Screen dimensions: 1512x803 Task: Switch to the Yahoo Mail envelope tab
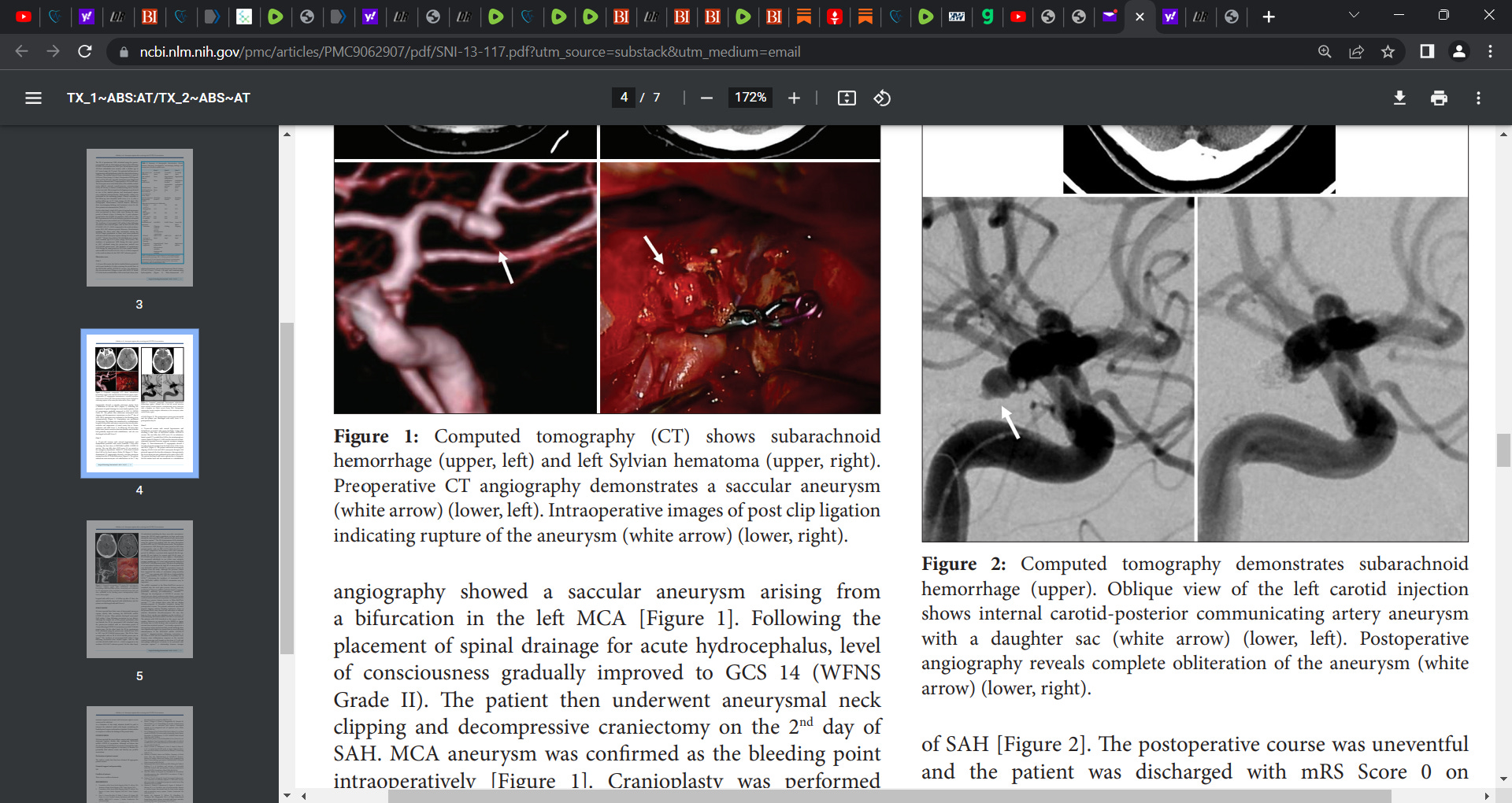coord(1110,17)
